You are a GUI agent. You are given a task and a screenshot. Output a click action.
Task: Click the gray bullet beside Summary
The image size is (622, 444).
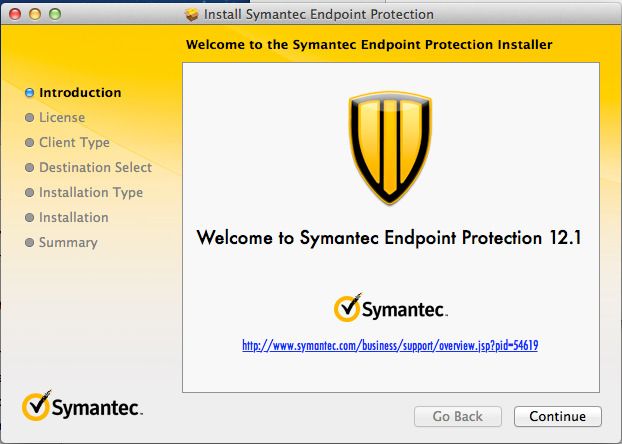pos(29,242)
